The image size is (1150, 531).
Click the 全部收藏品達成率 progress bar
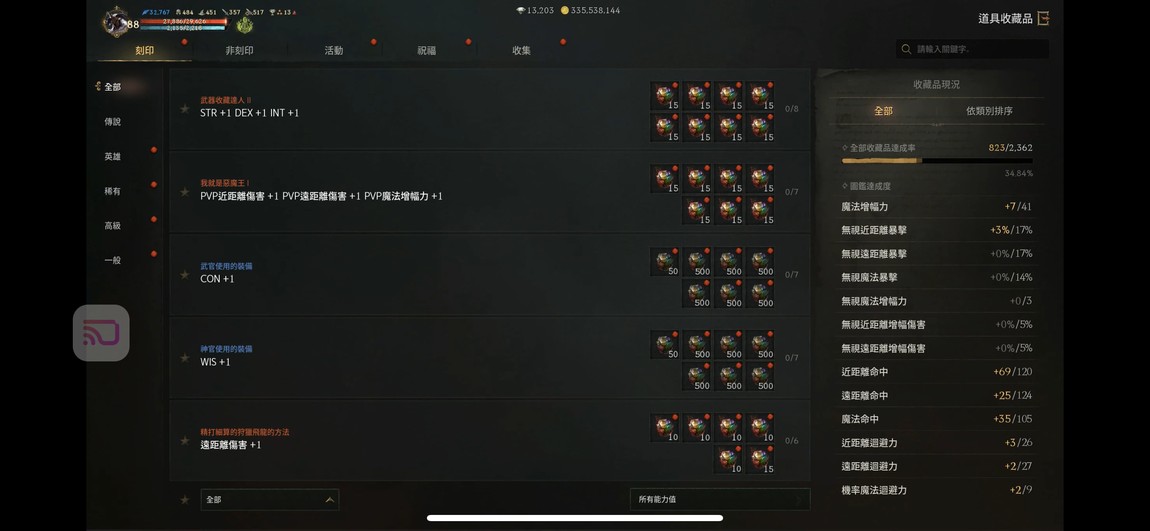[x=937, y=161]
